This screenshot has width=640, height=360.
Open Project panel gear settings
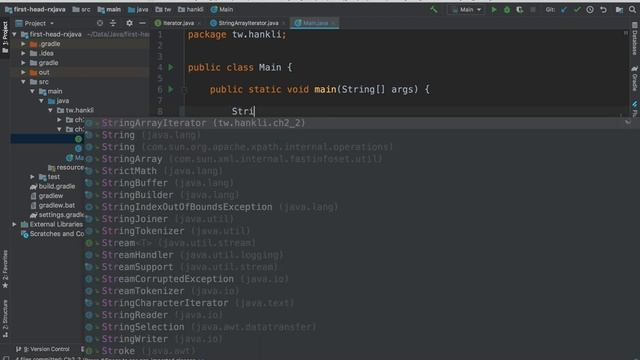coord(129,23)
